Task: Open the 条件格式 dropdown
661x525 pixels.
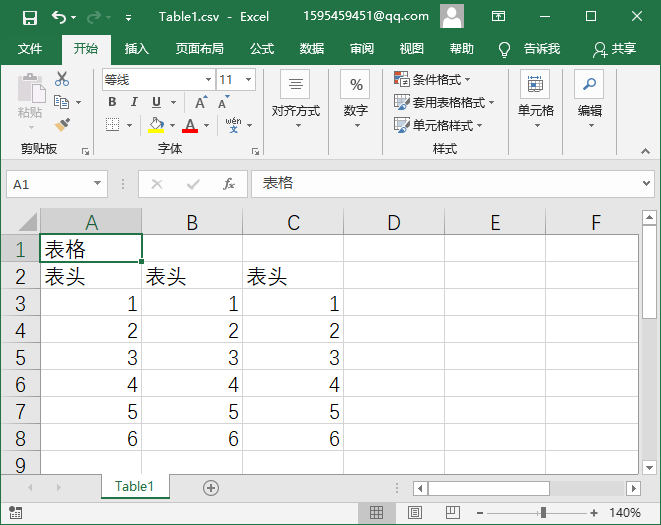Action: [x=433, y=80]
